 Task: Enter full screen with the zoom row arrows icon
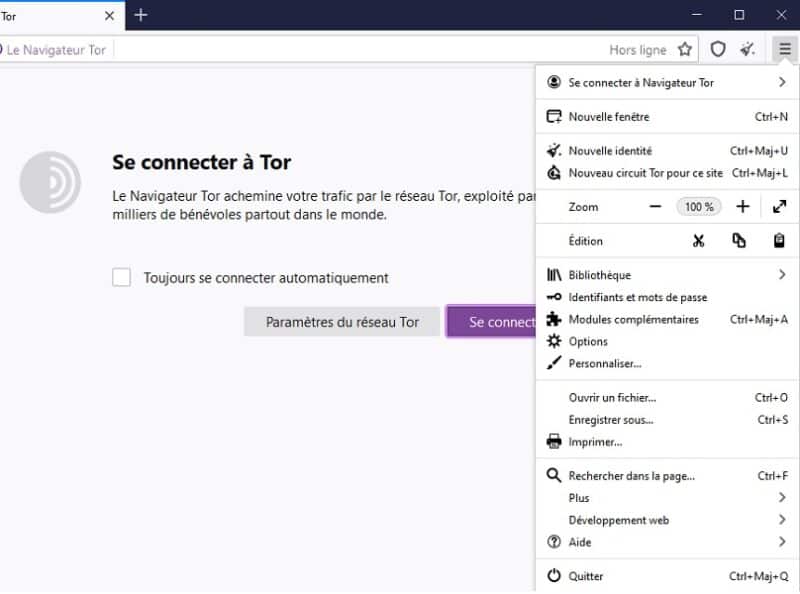coord(779,207)
